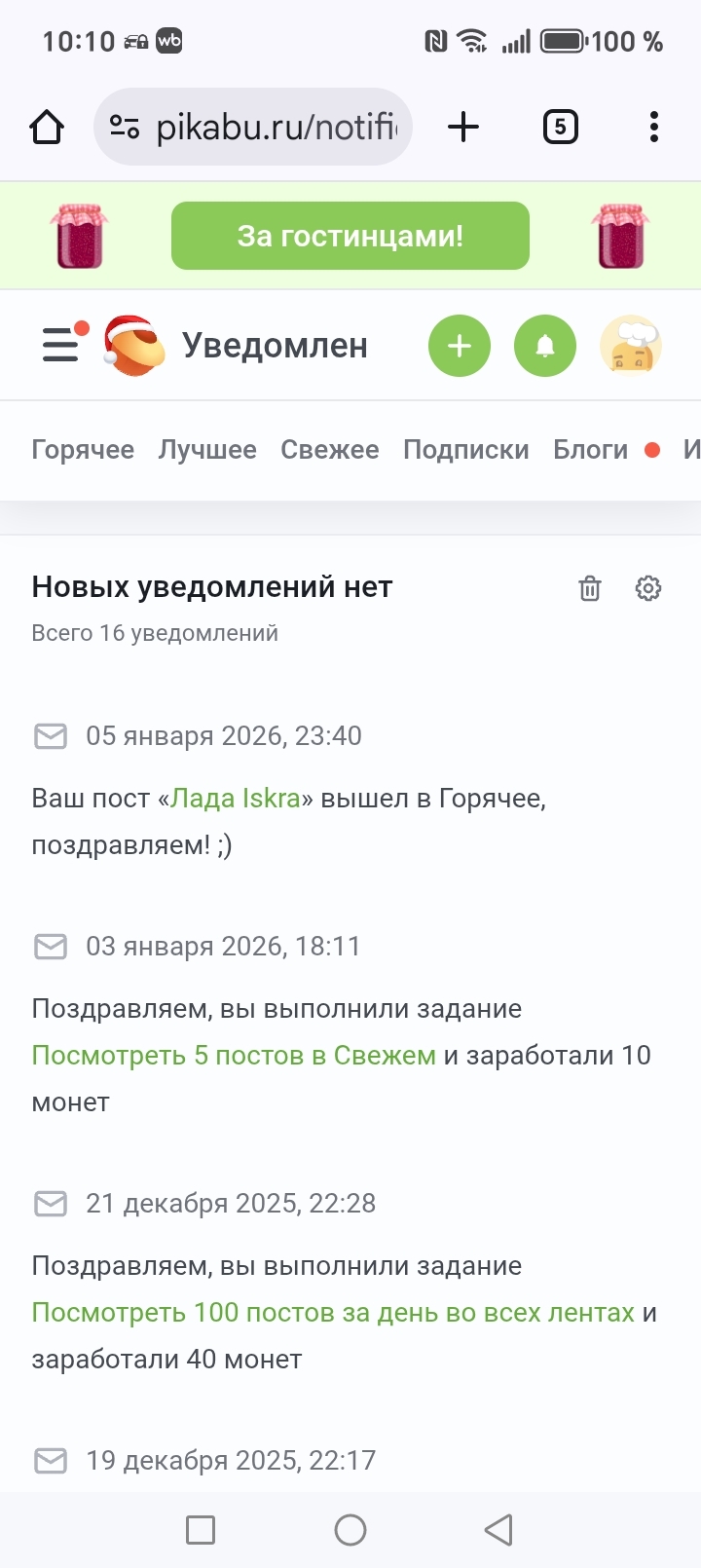The height and width of the screenshot is (1568, 701).
Task: Open notifications via the green bell icon
Action: pyautogui.click(x=545, y=346)
